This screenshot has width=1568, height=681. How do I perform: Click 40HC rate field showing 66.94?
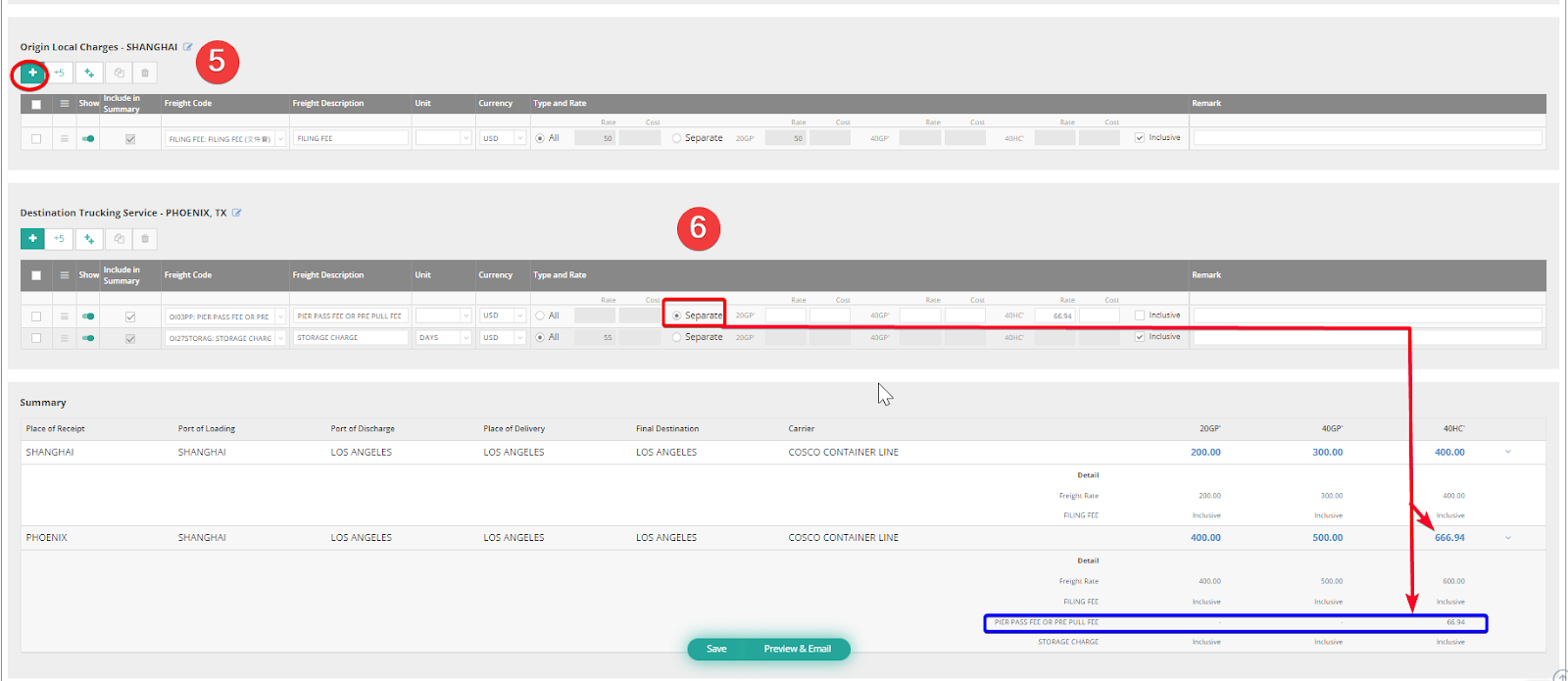coord(1055,316)
